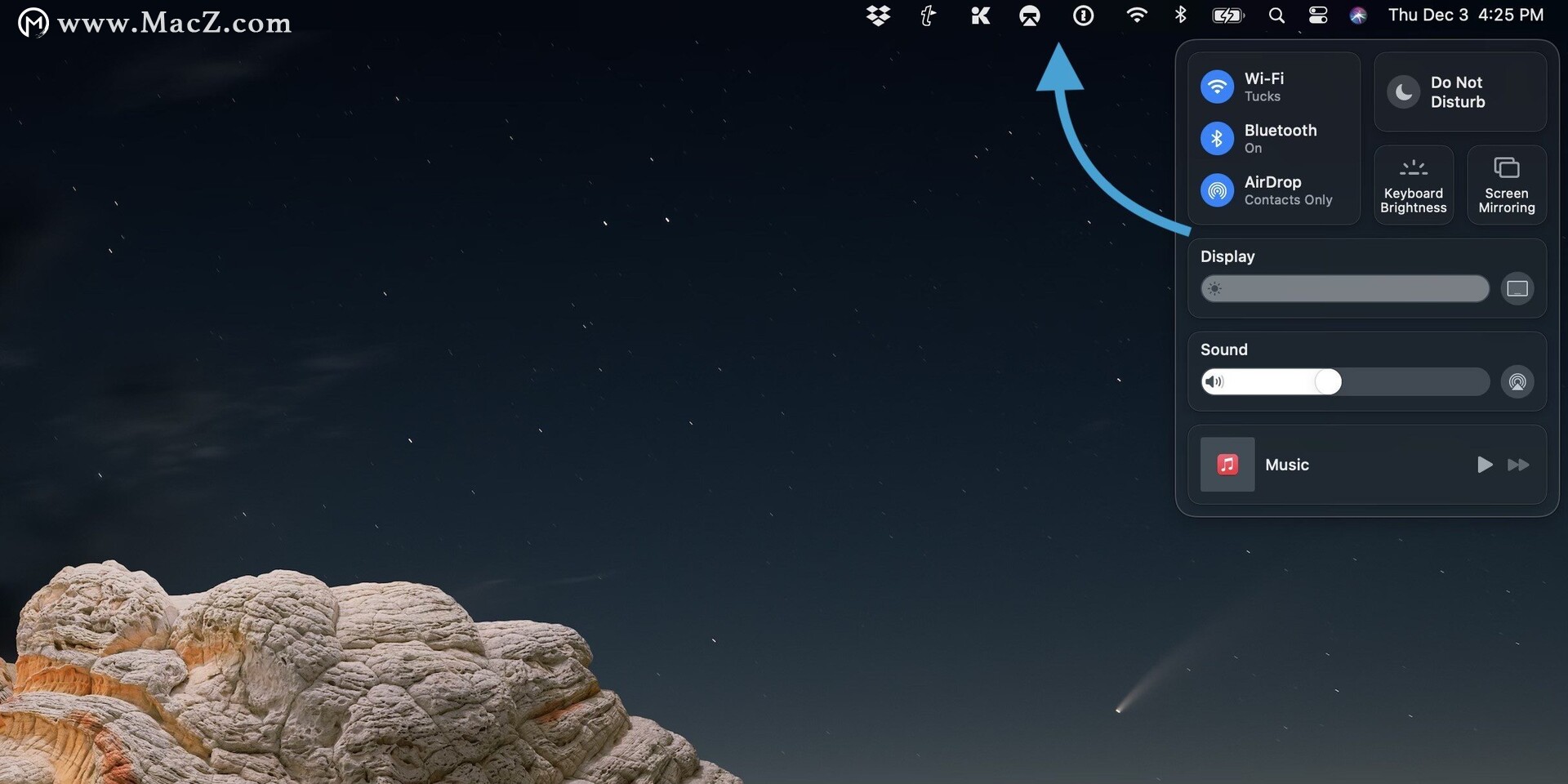Click the Sound volume slider knob
1568x784 pixels.
pos(1328,381)
